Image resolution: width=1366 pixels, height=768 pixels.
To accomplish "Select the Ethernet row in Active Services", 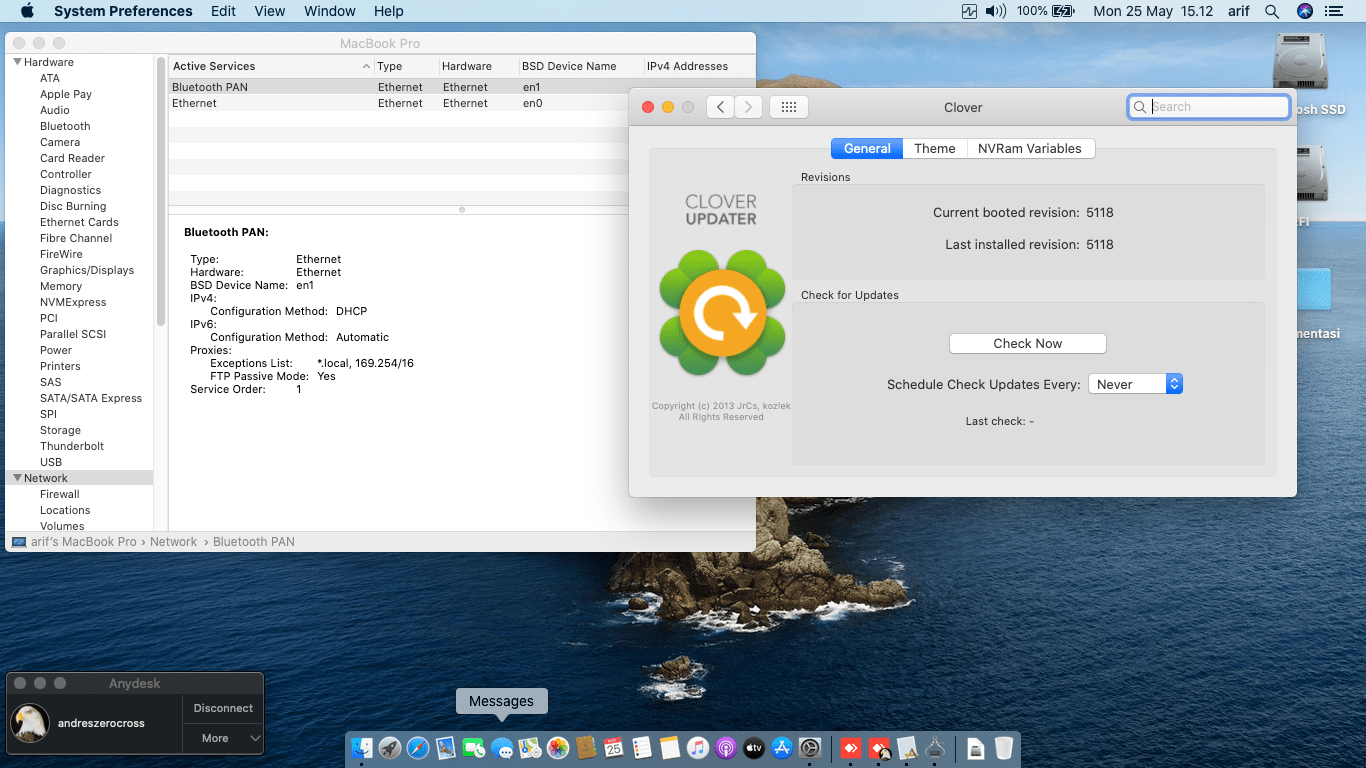I will (462, 103).
